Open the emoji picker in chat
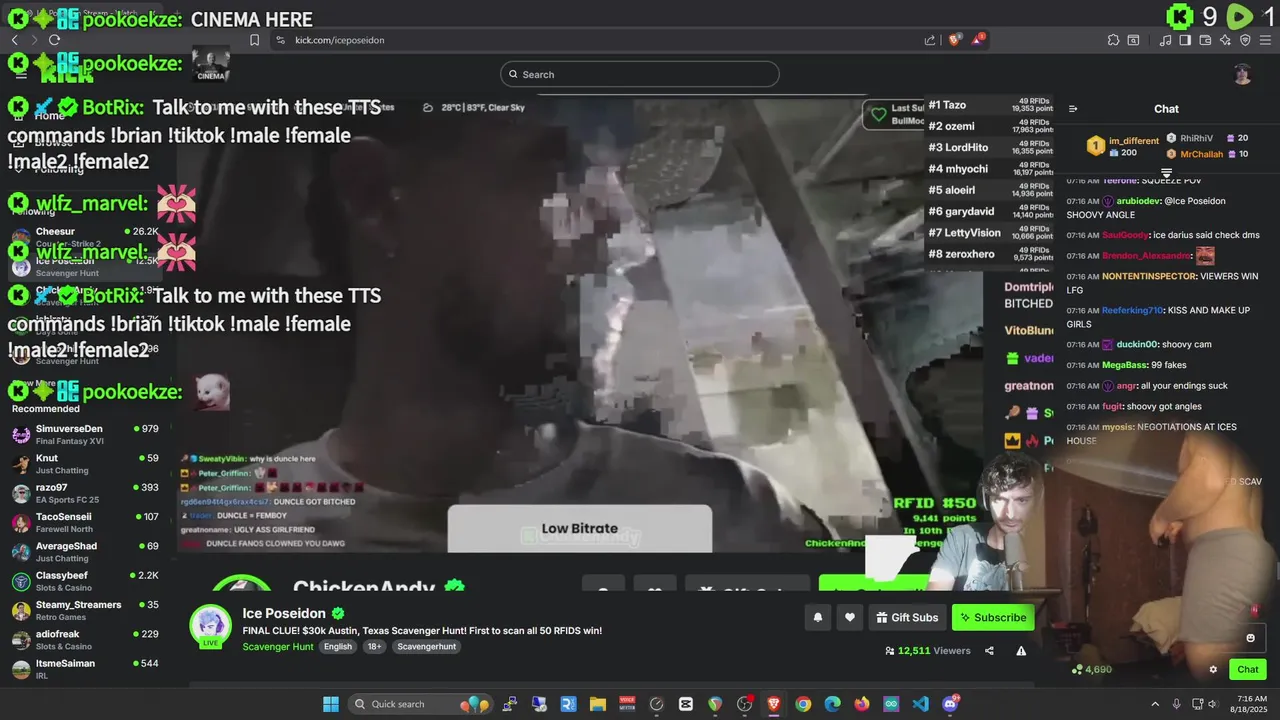 (1250, 638)
